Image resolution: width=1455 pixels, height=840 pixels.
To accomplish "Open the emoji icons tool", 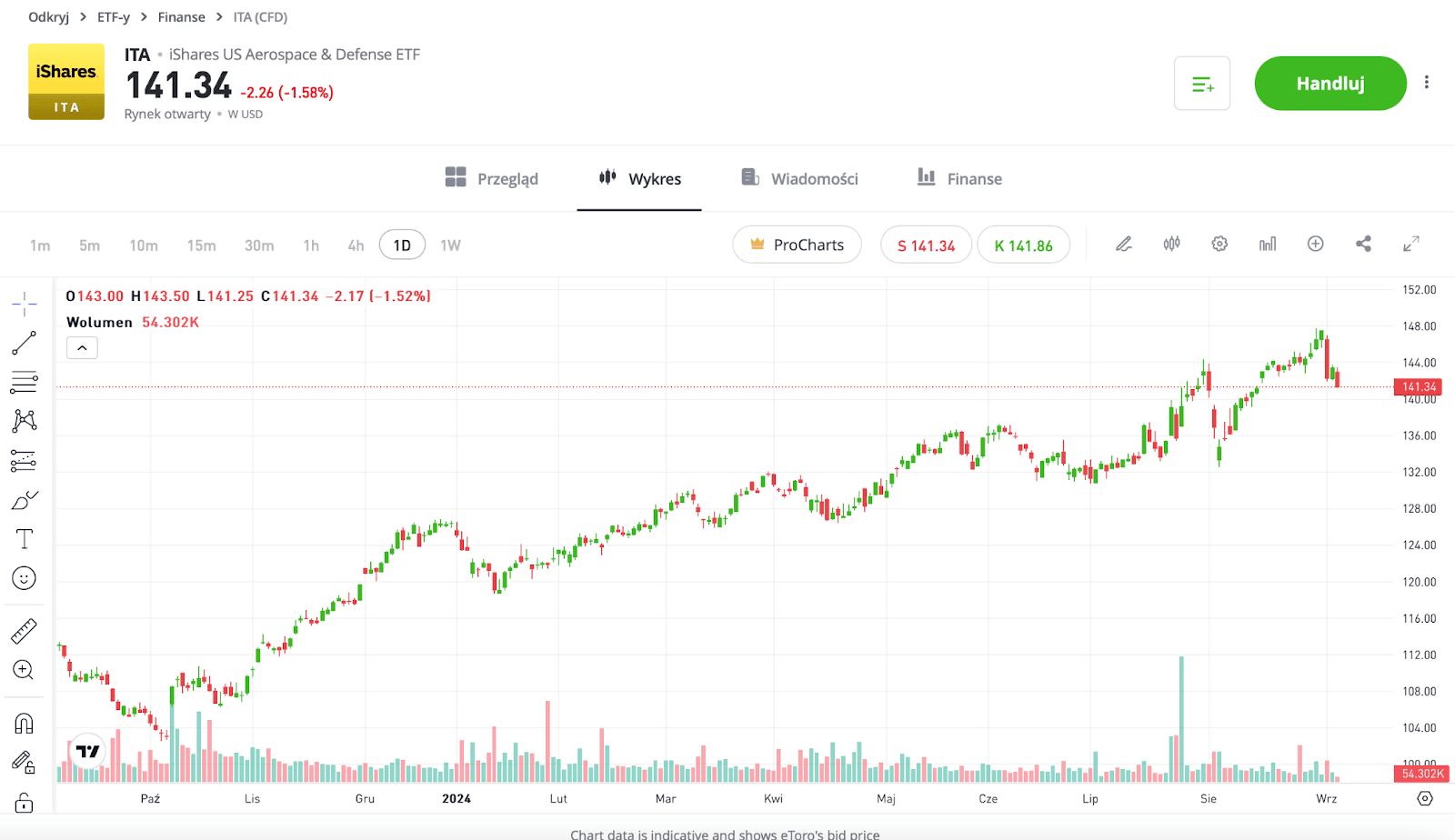I will 25,578.
